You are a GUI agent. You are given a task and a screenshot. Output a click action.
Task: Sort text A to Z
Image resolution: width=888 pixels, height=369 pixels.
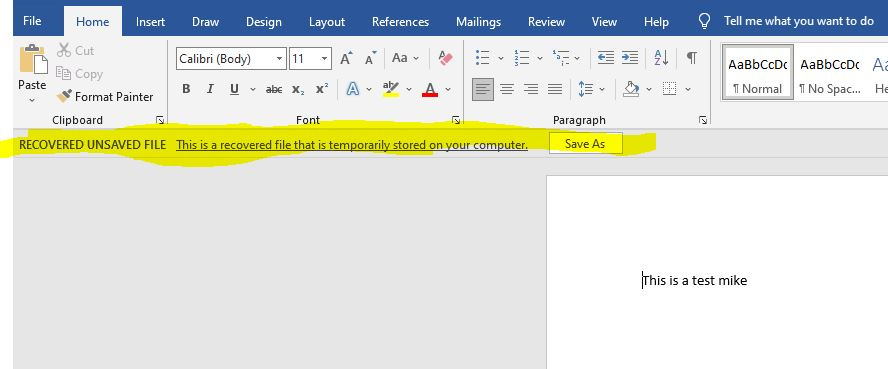tap(661, 58)
